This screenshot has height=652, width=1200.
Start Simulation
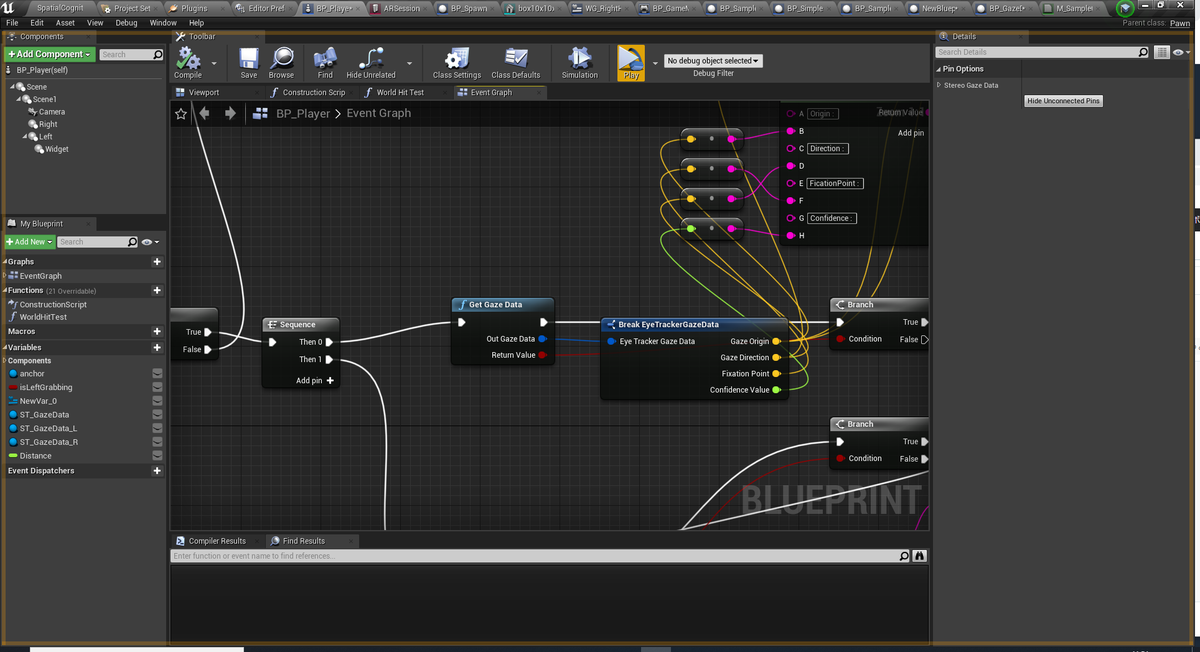click(x=580, y=63)
